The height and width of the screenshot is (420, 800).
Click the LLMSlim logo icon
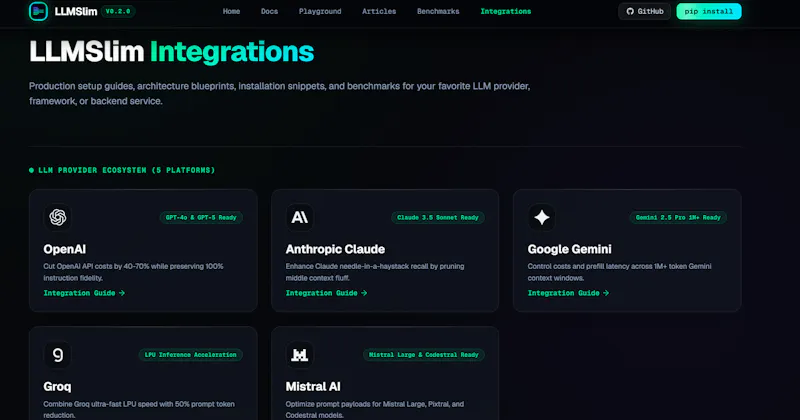38,11
